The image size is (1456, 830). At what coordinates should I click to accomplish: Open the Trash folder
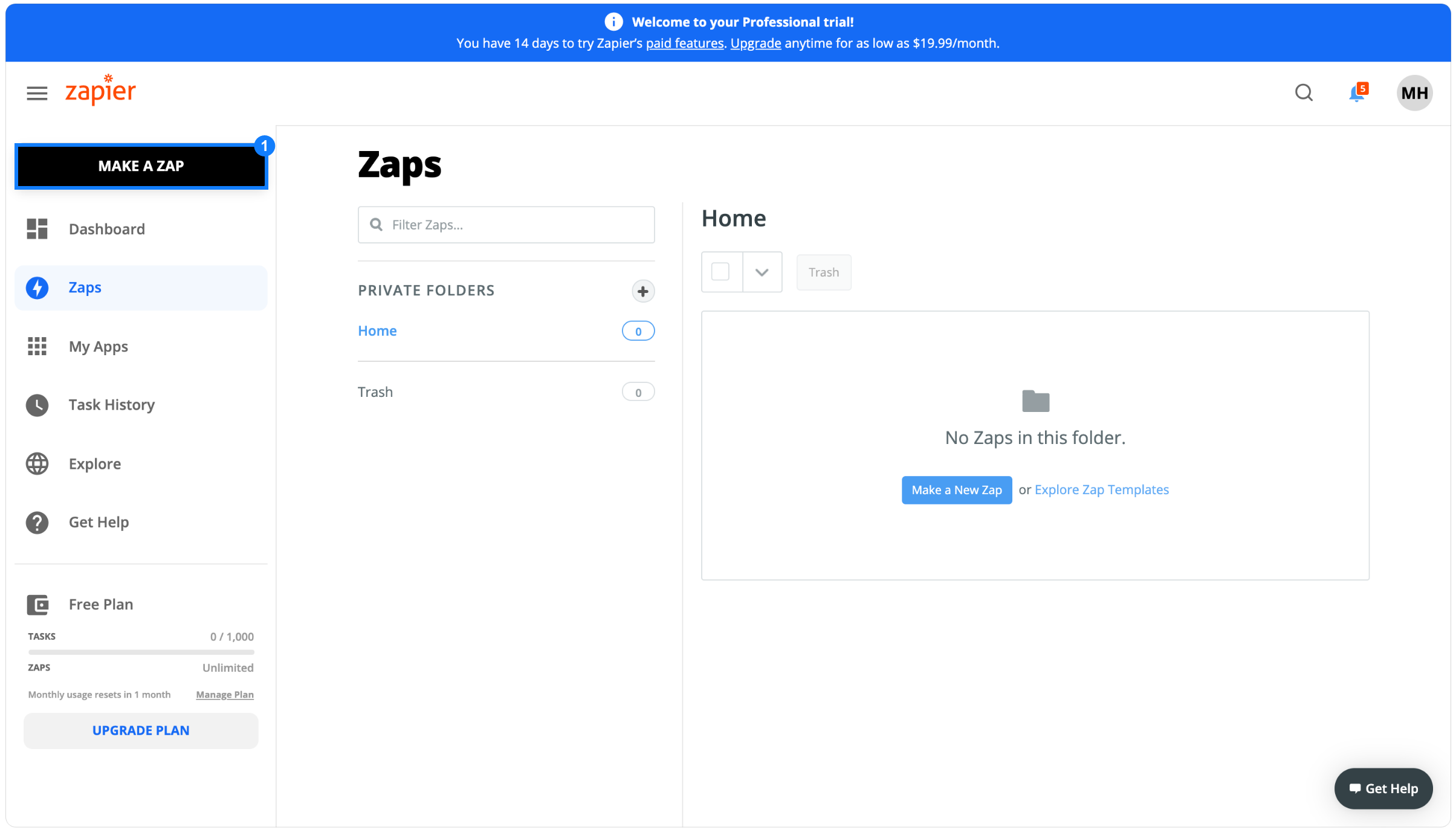375,392
